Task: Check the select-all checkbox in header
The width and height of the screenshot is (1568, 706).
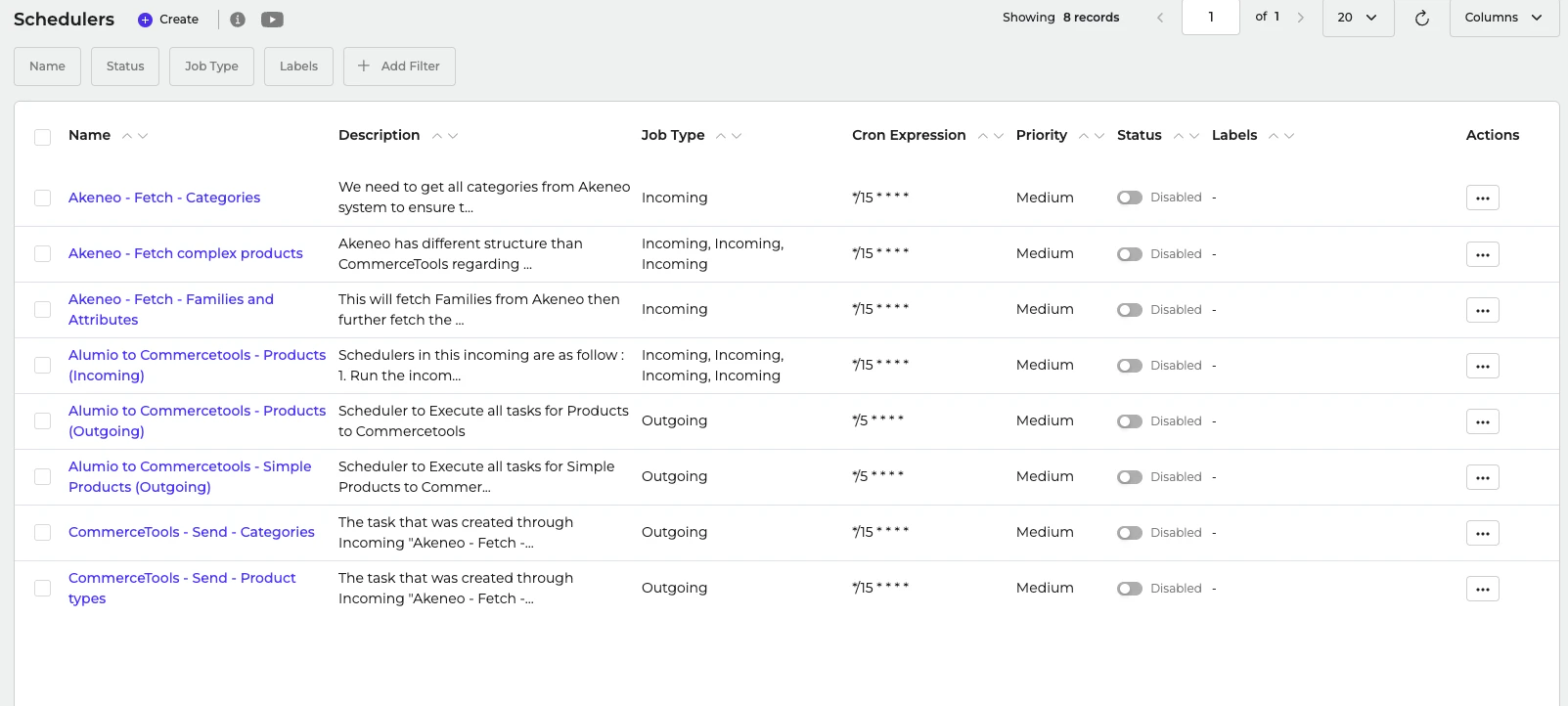Action: (x=42, y=137)
